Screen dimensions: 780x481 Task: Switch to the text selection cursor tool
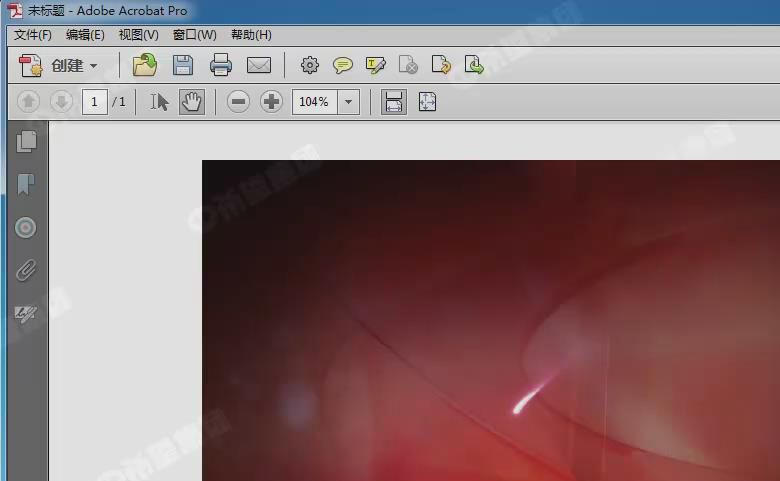pos(159,102)
